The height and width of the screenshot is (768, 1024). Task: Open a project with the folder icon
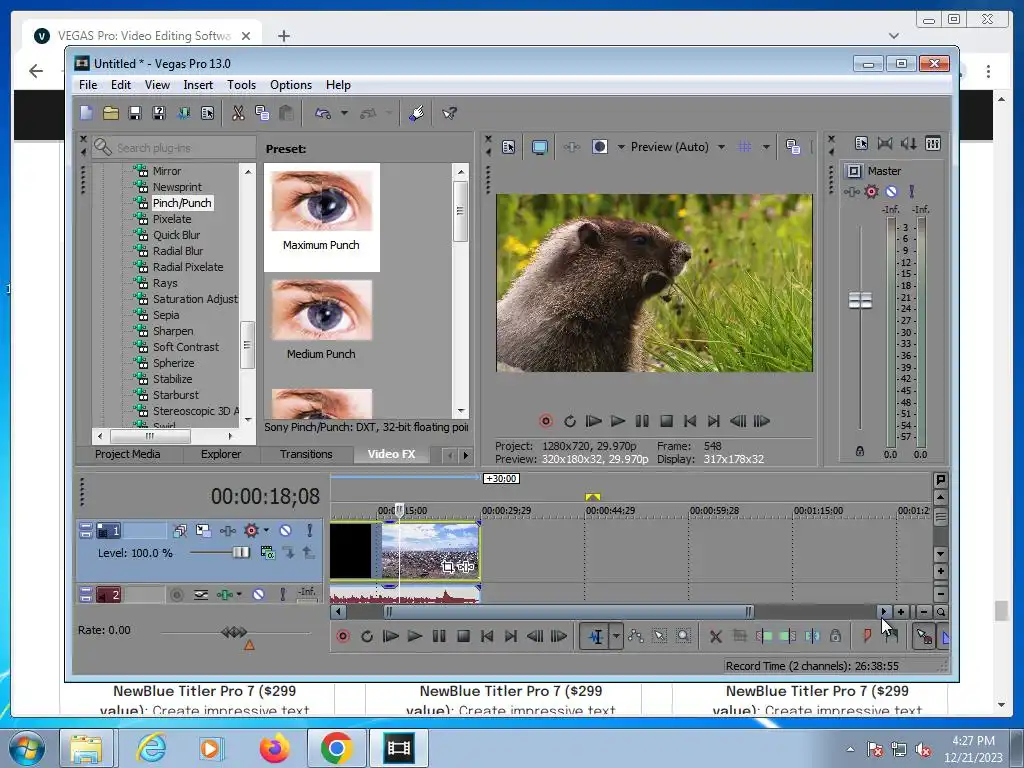tap(111, 114)
